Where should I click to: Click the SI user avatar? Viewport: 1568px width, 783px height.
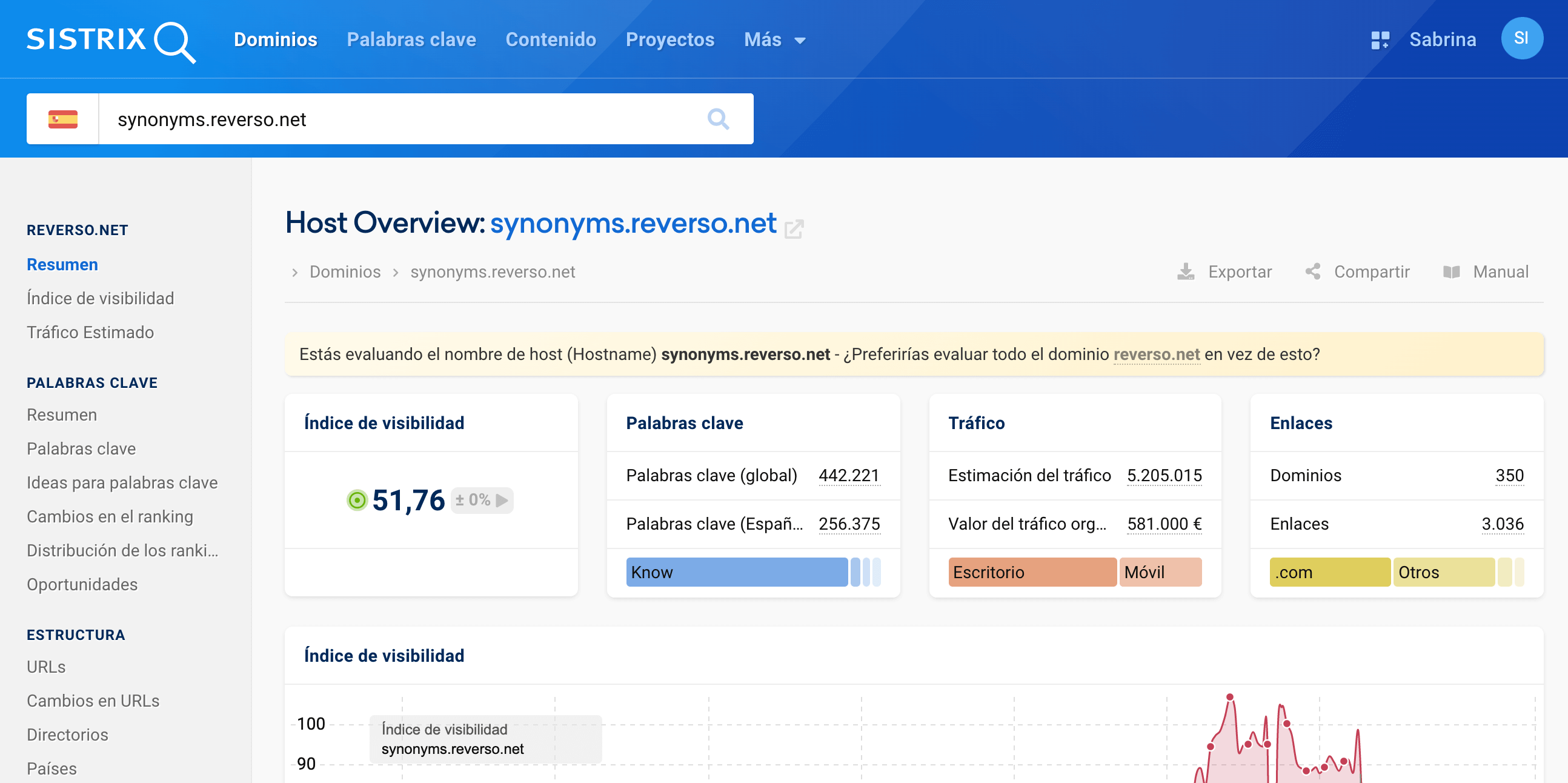point(1521,39)
